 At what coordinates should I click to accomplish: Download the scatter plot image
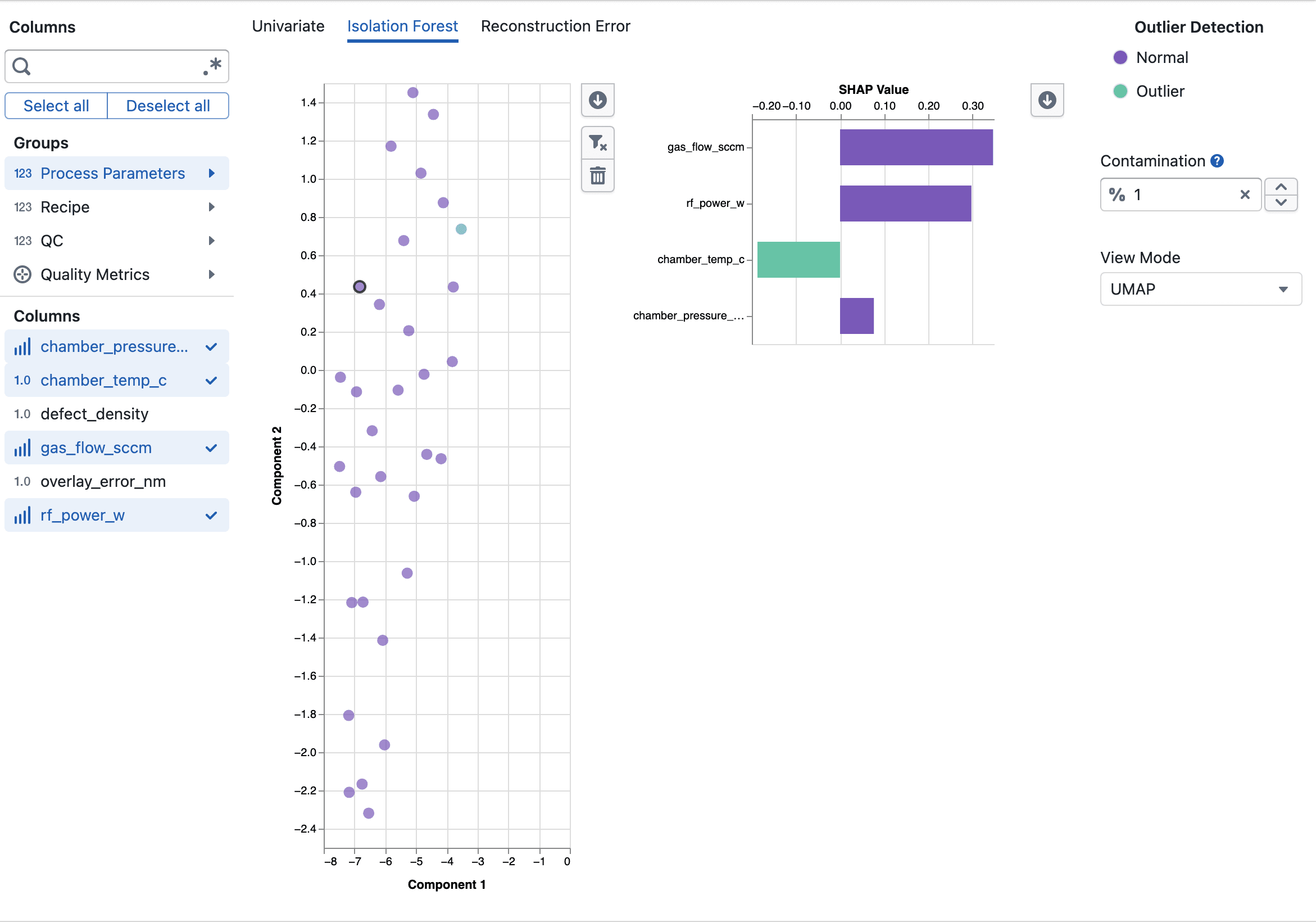point(597,100)
